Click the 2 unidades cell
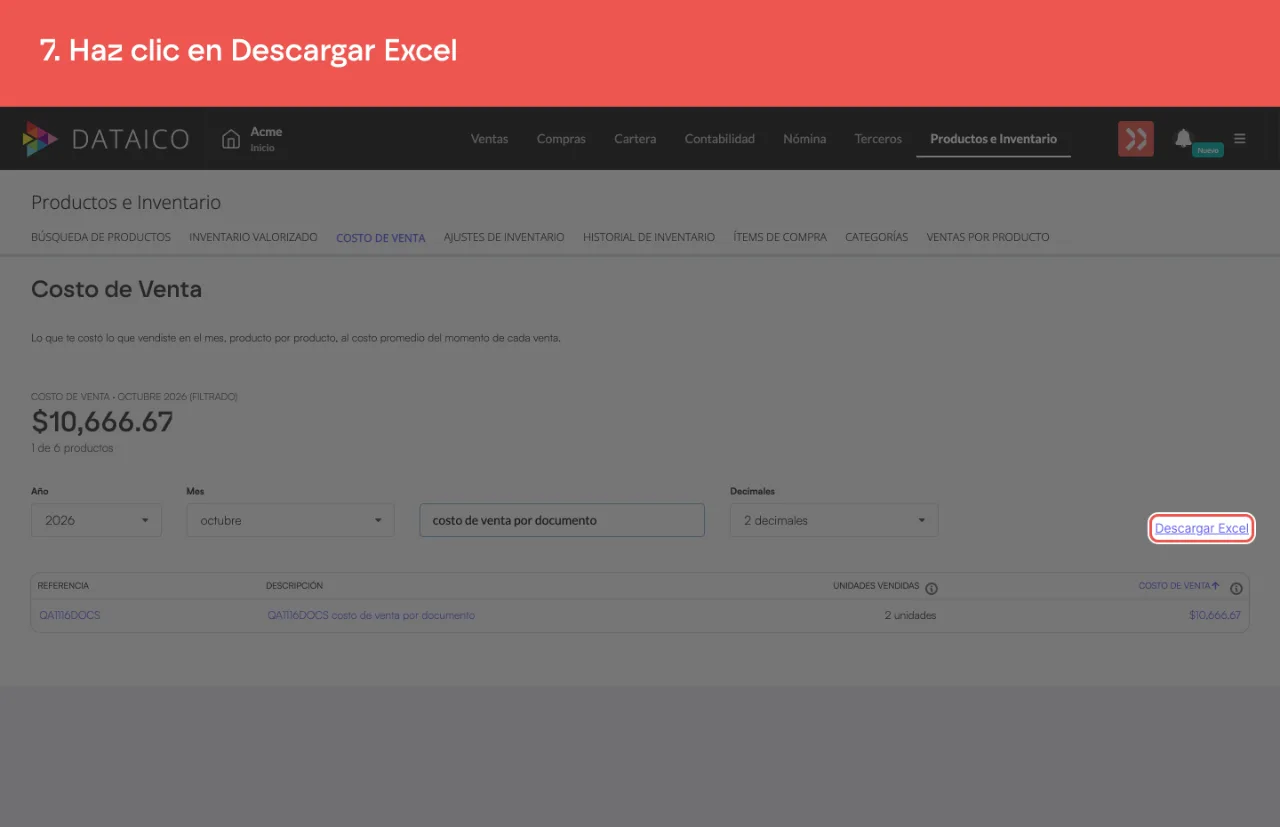The image size is (1280, 827). click(x=910, y=615)
